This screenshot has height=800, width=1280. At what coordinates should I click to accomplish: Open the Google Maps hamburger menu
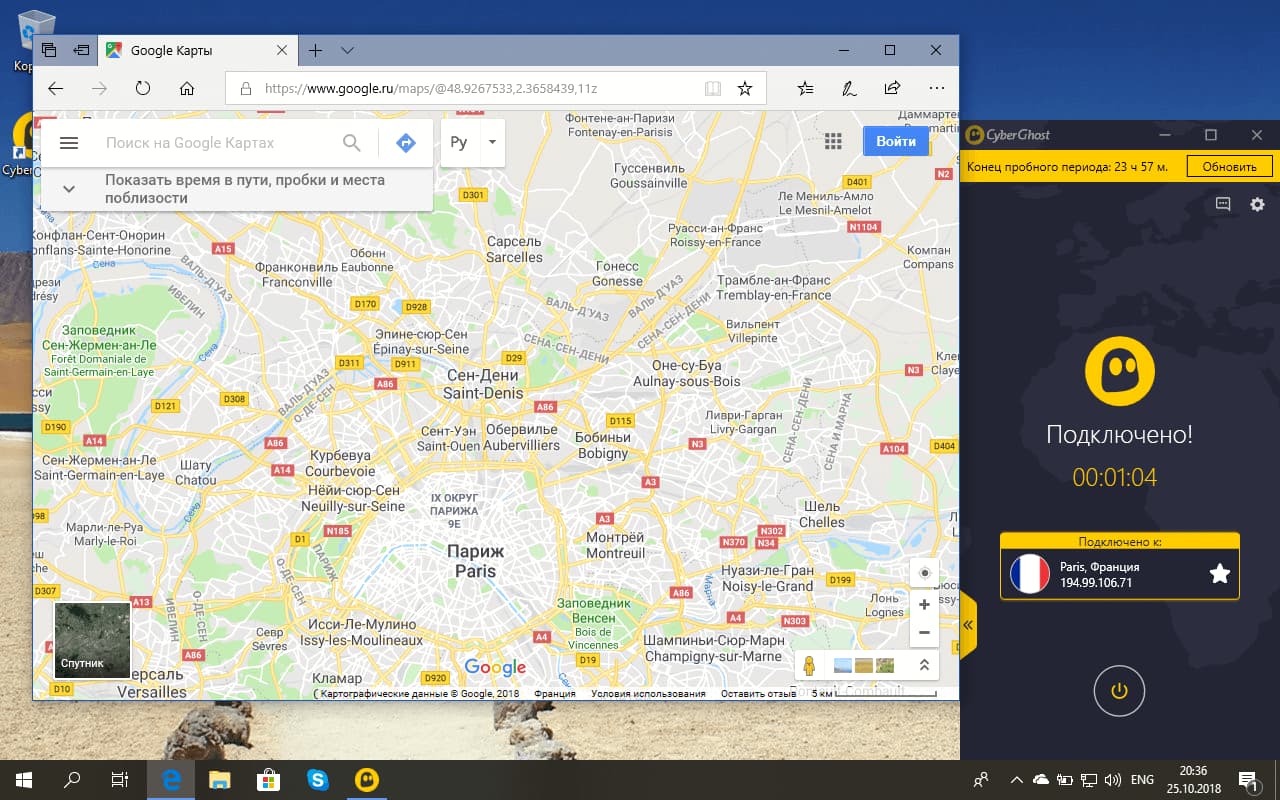coord(69,143)
